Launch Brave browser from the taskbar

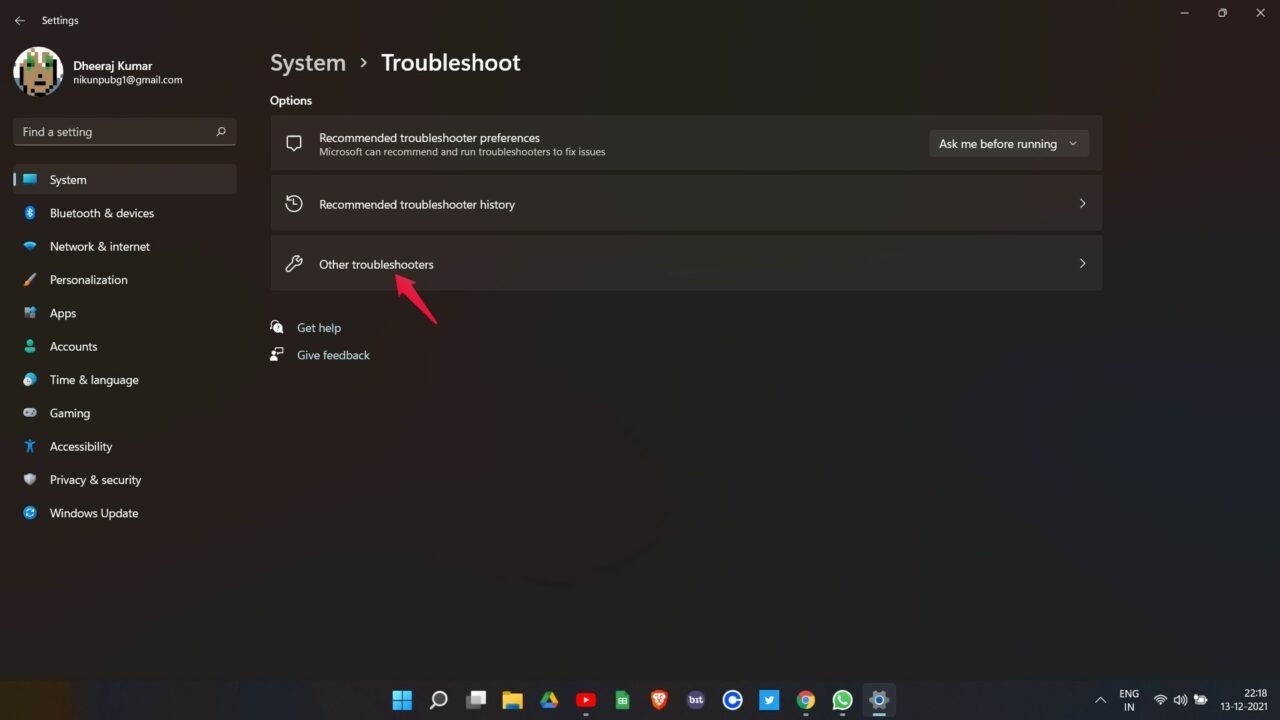pyautogui.click(x=659, y=700)
